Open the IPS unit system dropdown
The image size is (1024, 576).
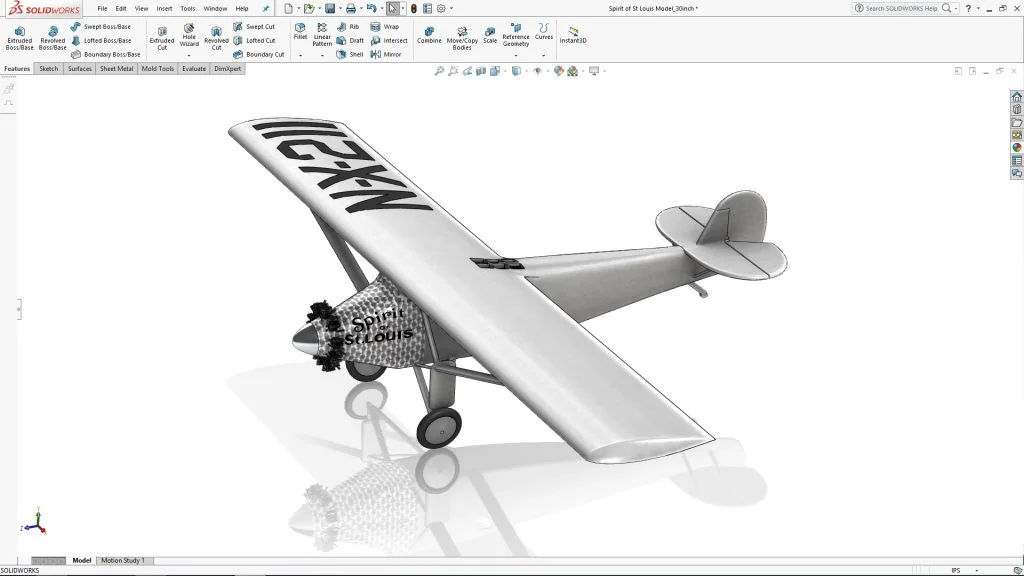[956, 570]
